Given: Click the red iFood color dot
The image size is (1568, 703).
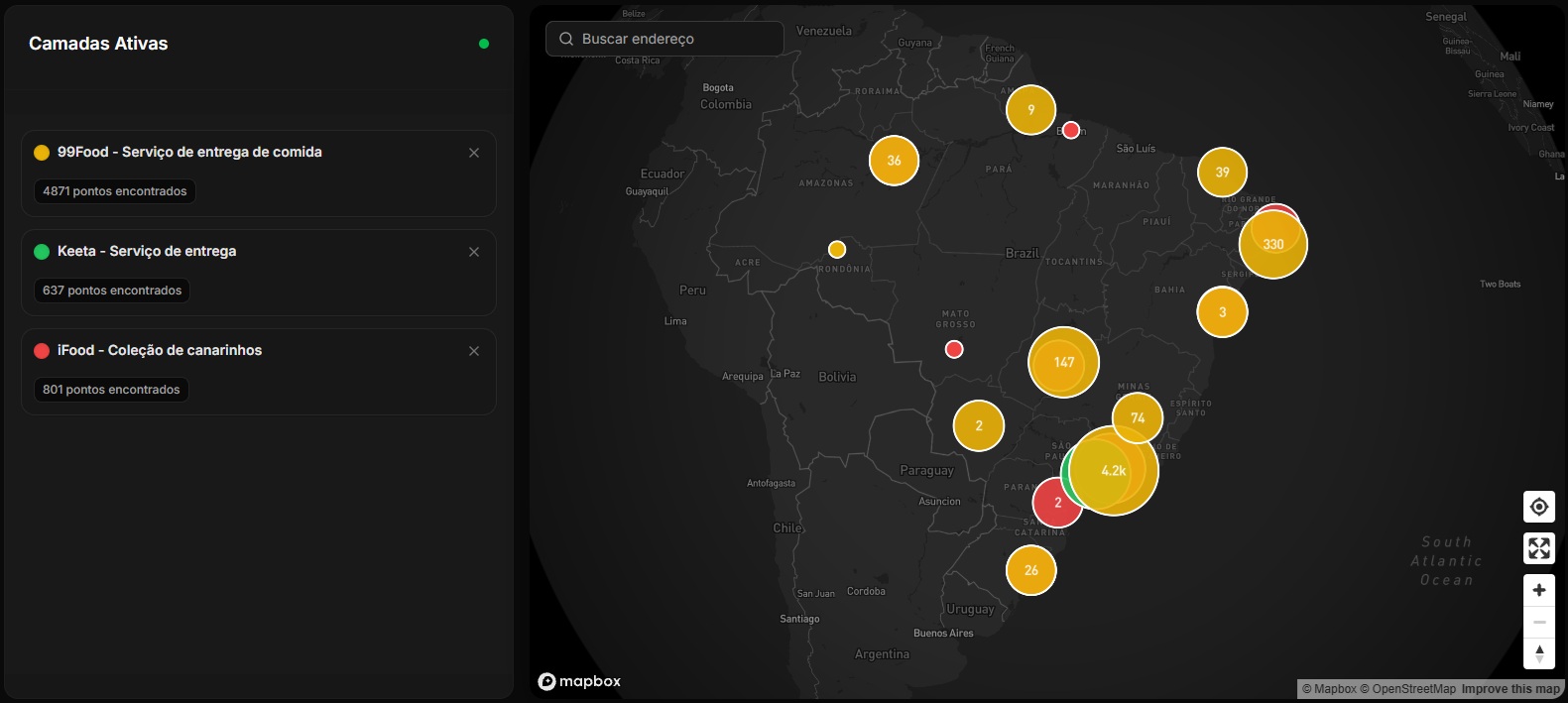Looking at the screenshot, I should point(42,351).
